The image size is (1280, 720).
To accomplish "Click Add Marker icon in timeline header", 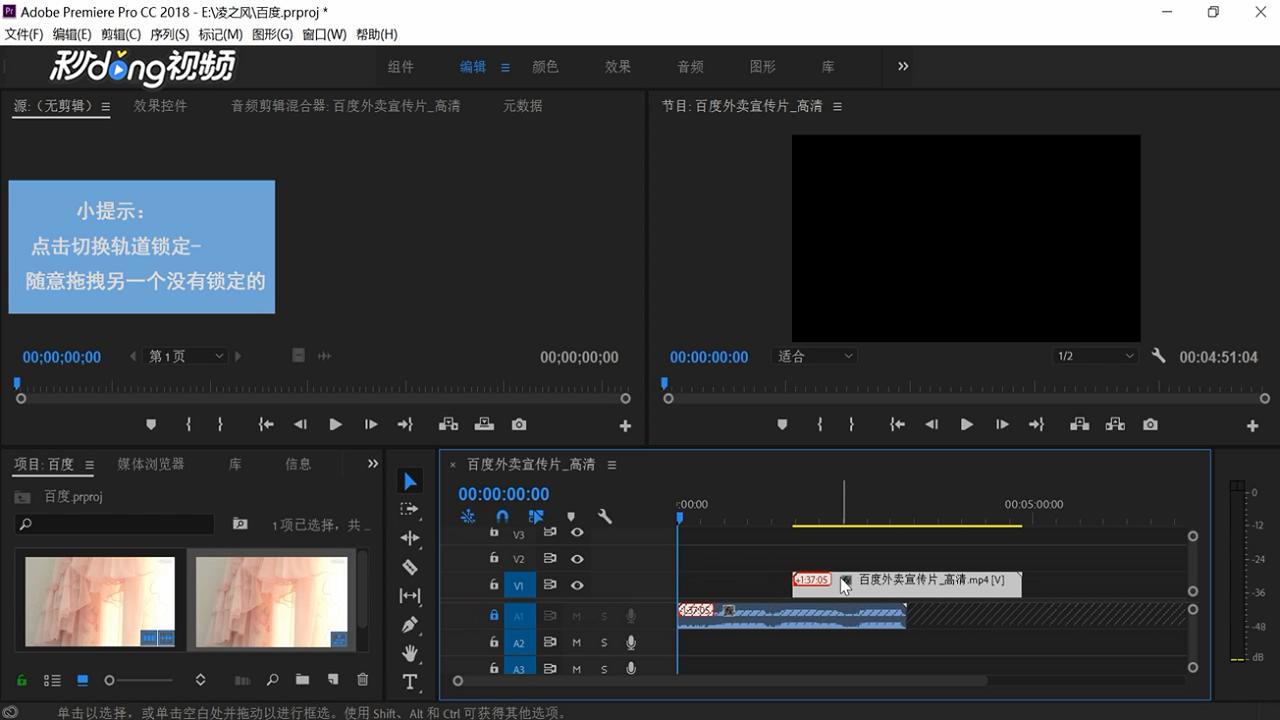I will tap(571, 517).
